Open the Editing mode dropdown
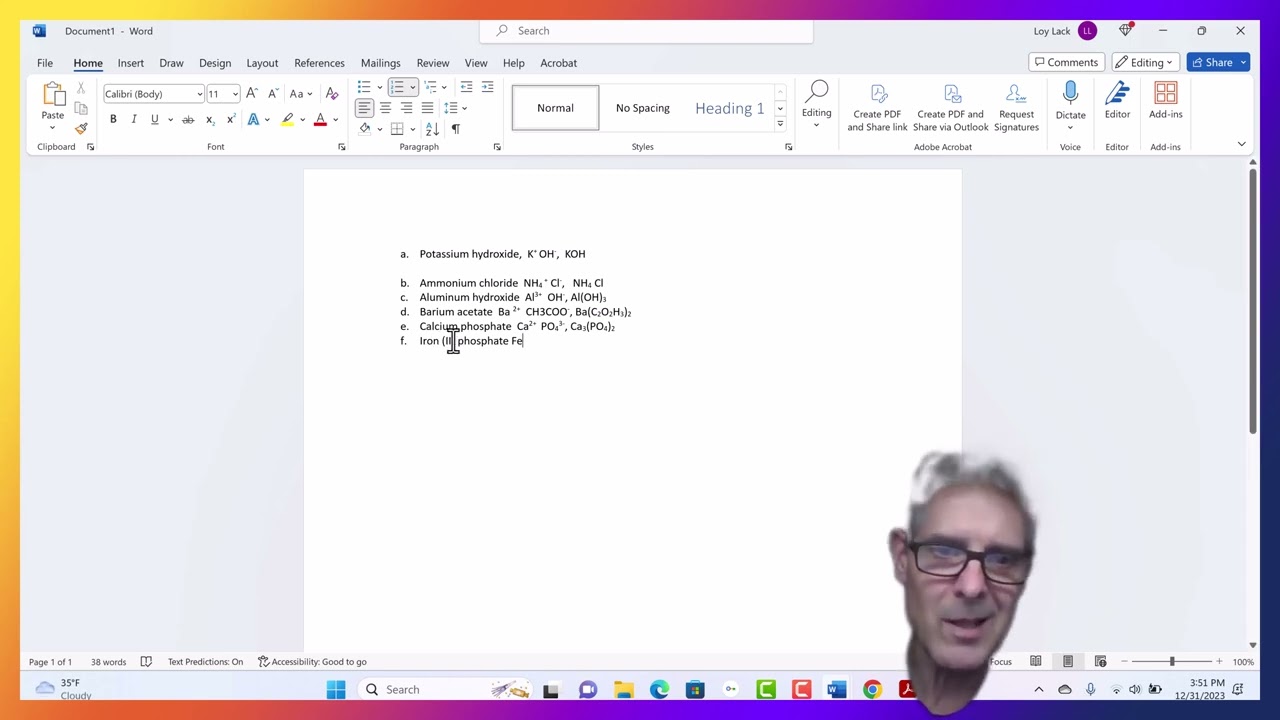This screenshot has width=1280, height=720. pyautogui.click(x=1145, y=62)
